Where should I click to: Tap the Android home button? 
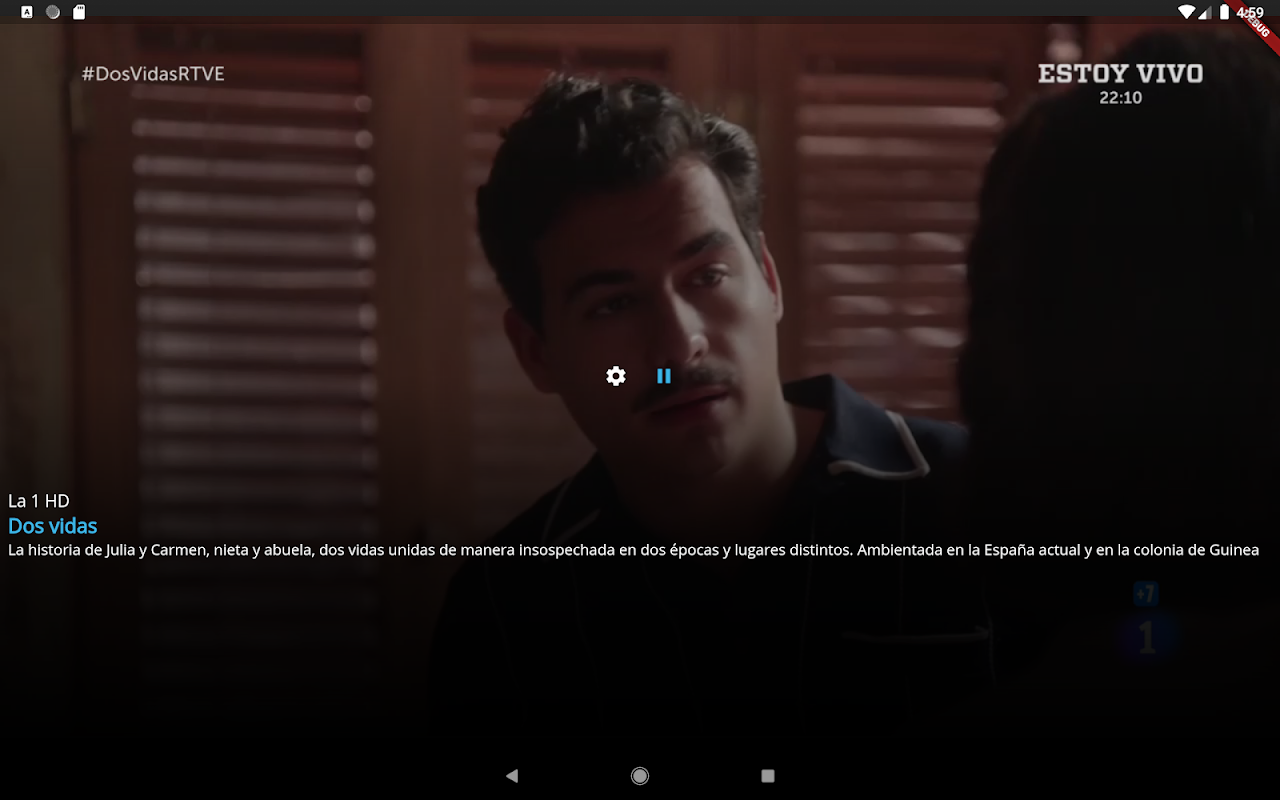point(640,775)
